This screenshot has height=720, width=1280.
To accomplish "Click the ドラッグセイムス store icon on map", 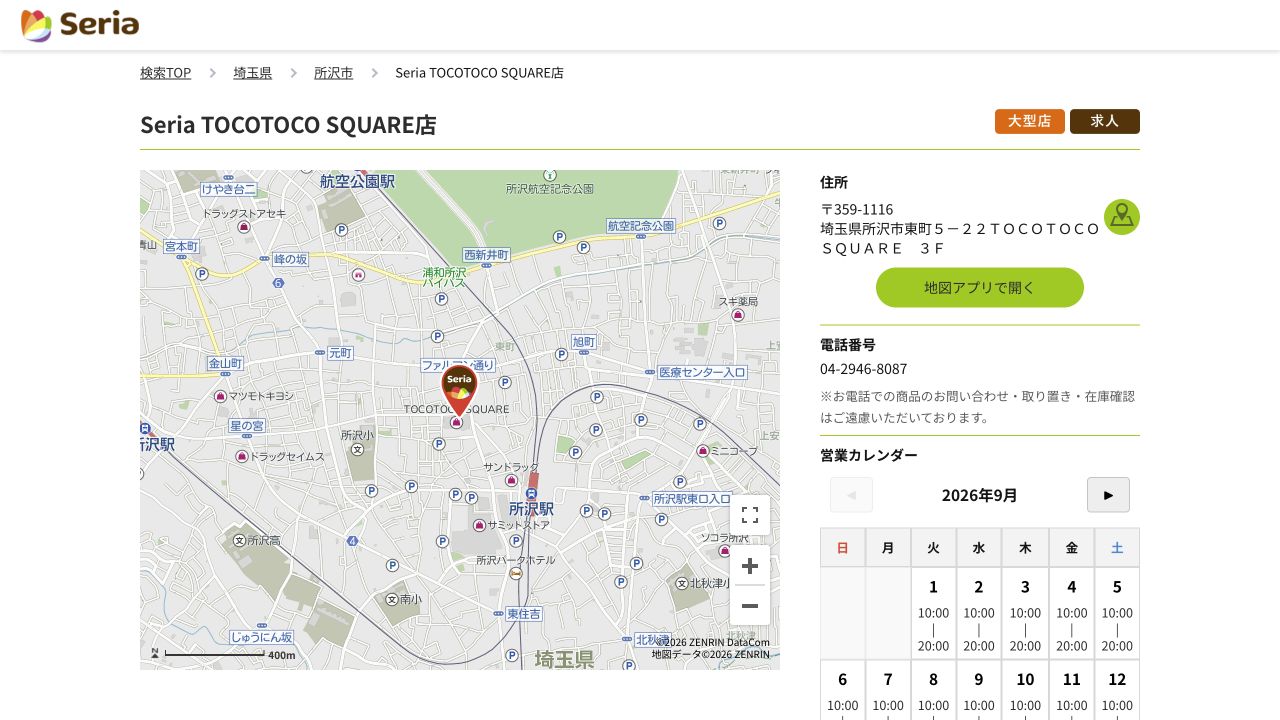I will pyautogui.click(x=242, y=456).
